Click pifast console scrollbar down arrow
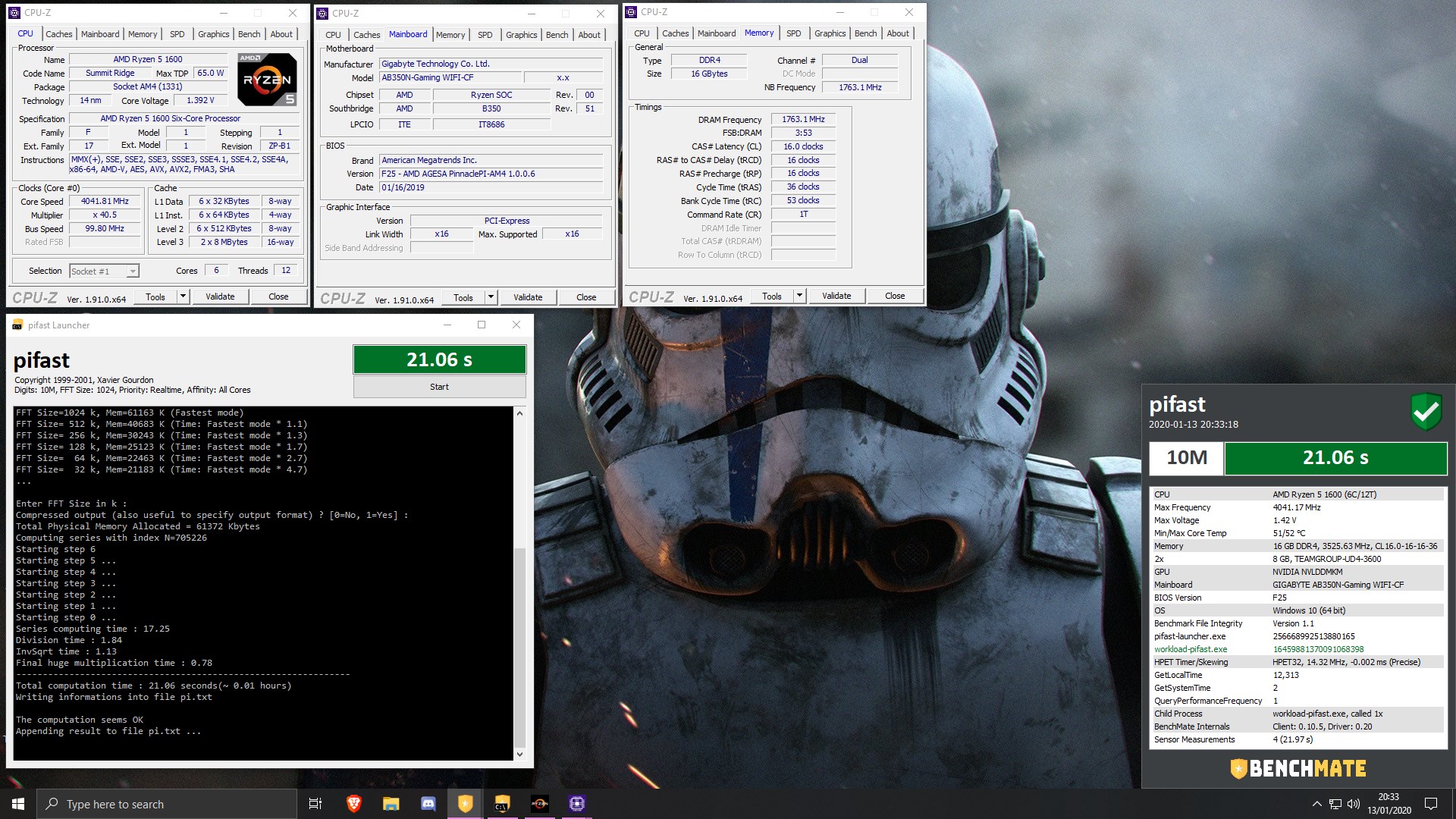Image resolution: width=1456 pixels, height=819 pixels. pos(519,754)
